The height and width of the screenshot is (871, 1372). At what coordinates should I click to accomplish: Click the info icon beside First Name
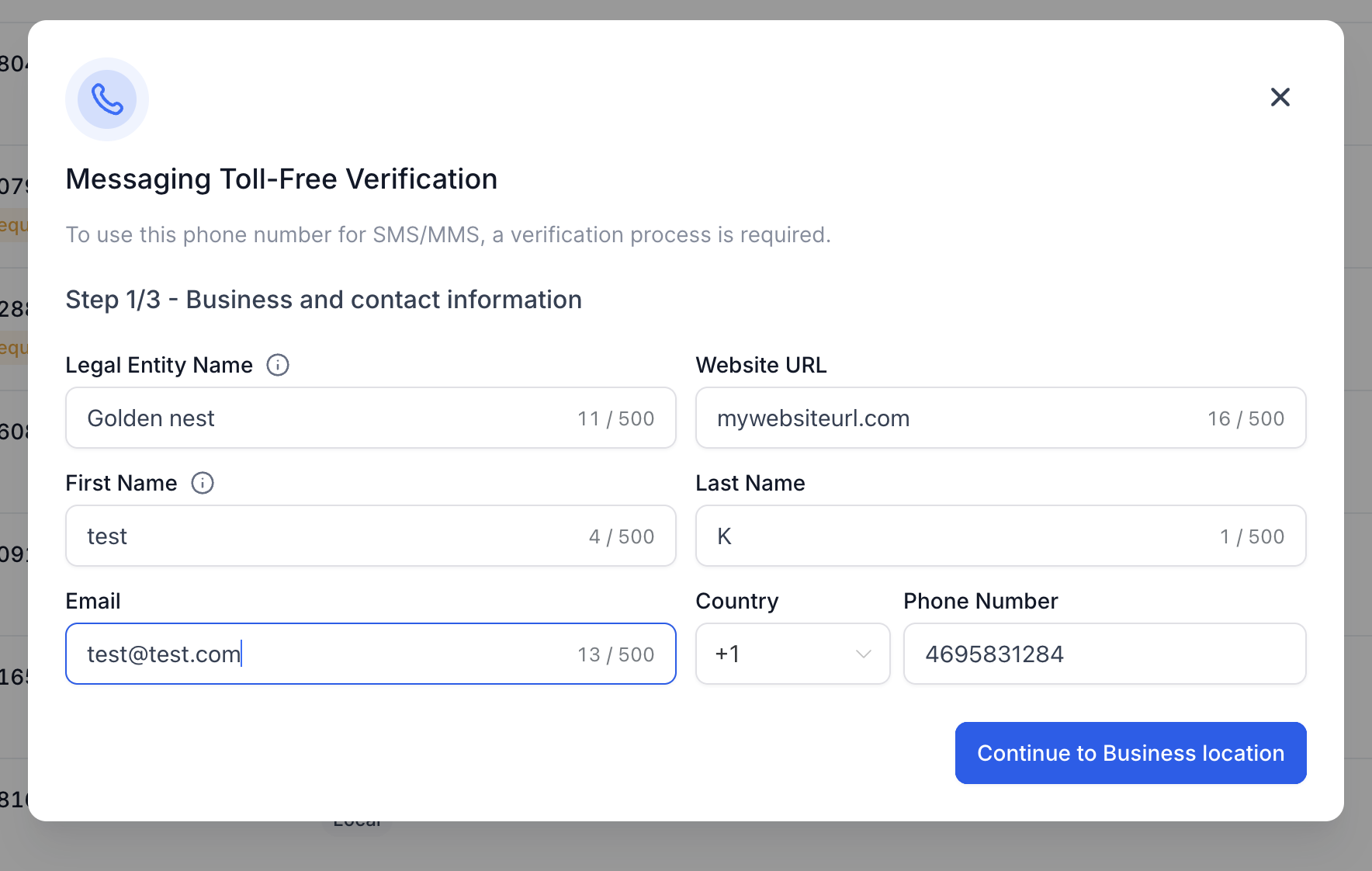(203, 483)
